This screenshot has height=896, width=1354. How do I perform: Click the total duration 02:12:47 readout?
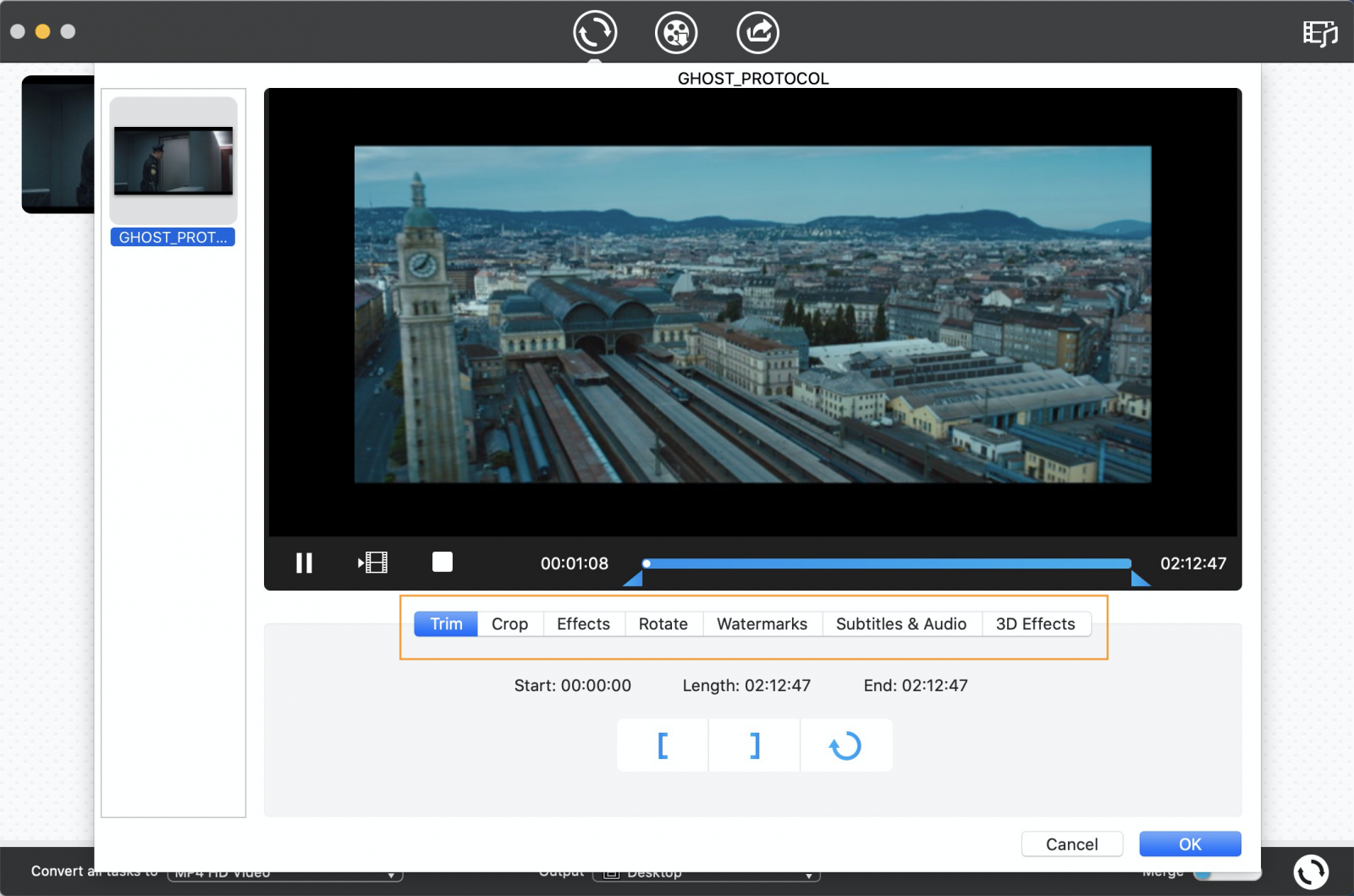pyautogui.click(x=1193, y=563)
